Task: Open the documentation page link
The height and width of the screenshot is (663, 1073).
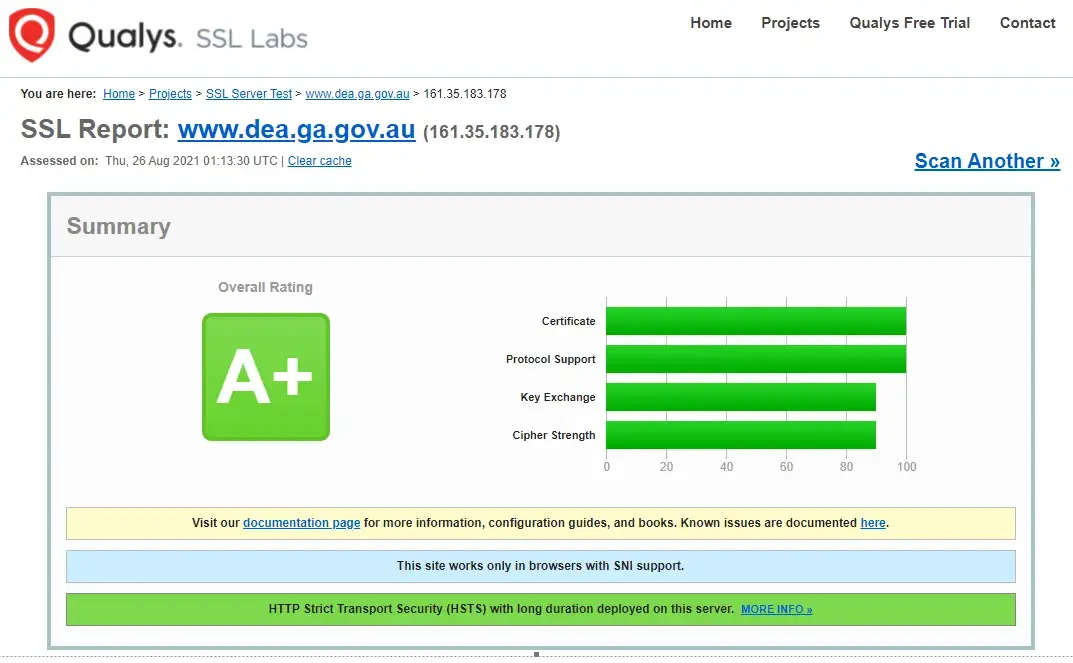Action: (302, 522)
